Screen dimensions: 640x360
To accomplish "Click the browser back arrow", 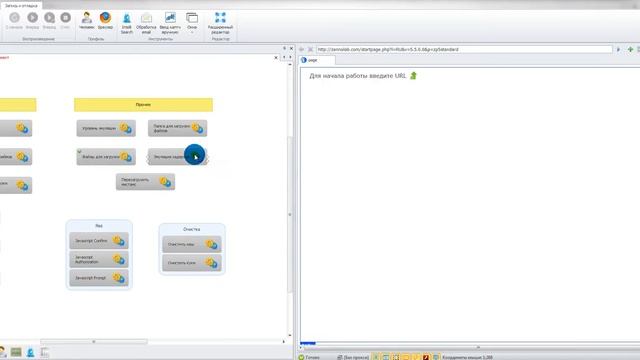I will [x=302, y=49].
